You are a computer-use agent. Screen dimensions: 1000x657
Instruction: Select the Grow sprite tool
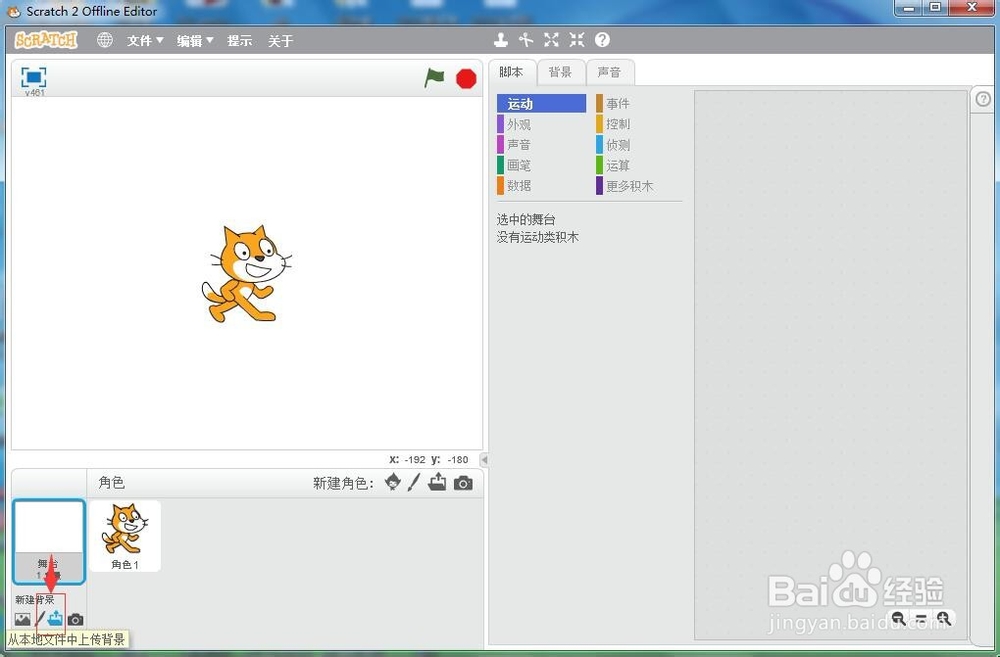coord(552,40)
